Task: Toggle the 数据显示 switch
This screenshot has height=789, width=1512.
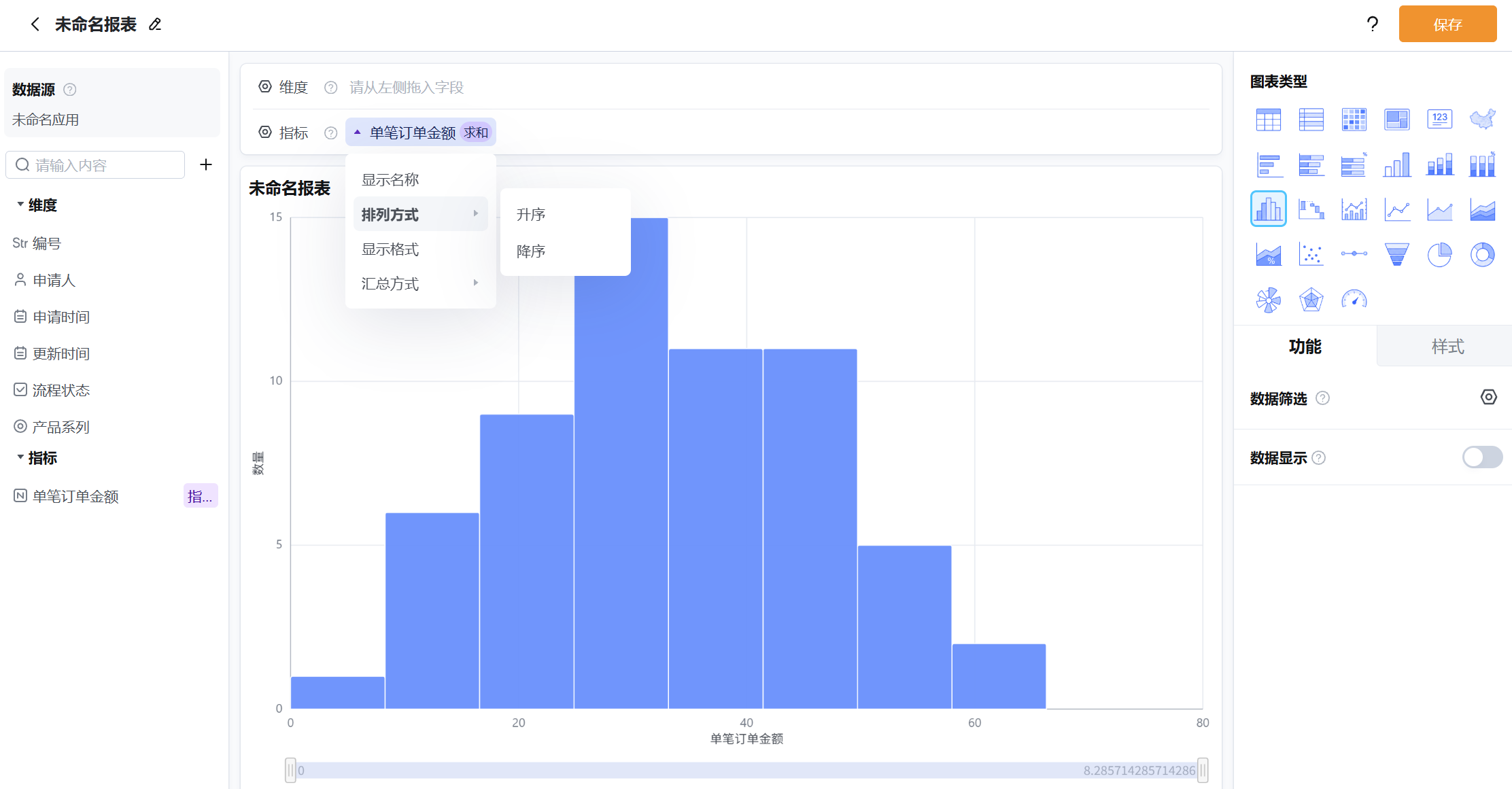Action: tap(1482, 457)
